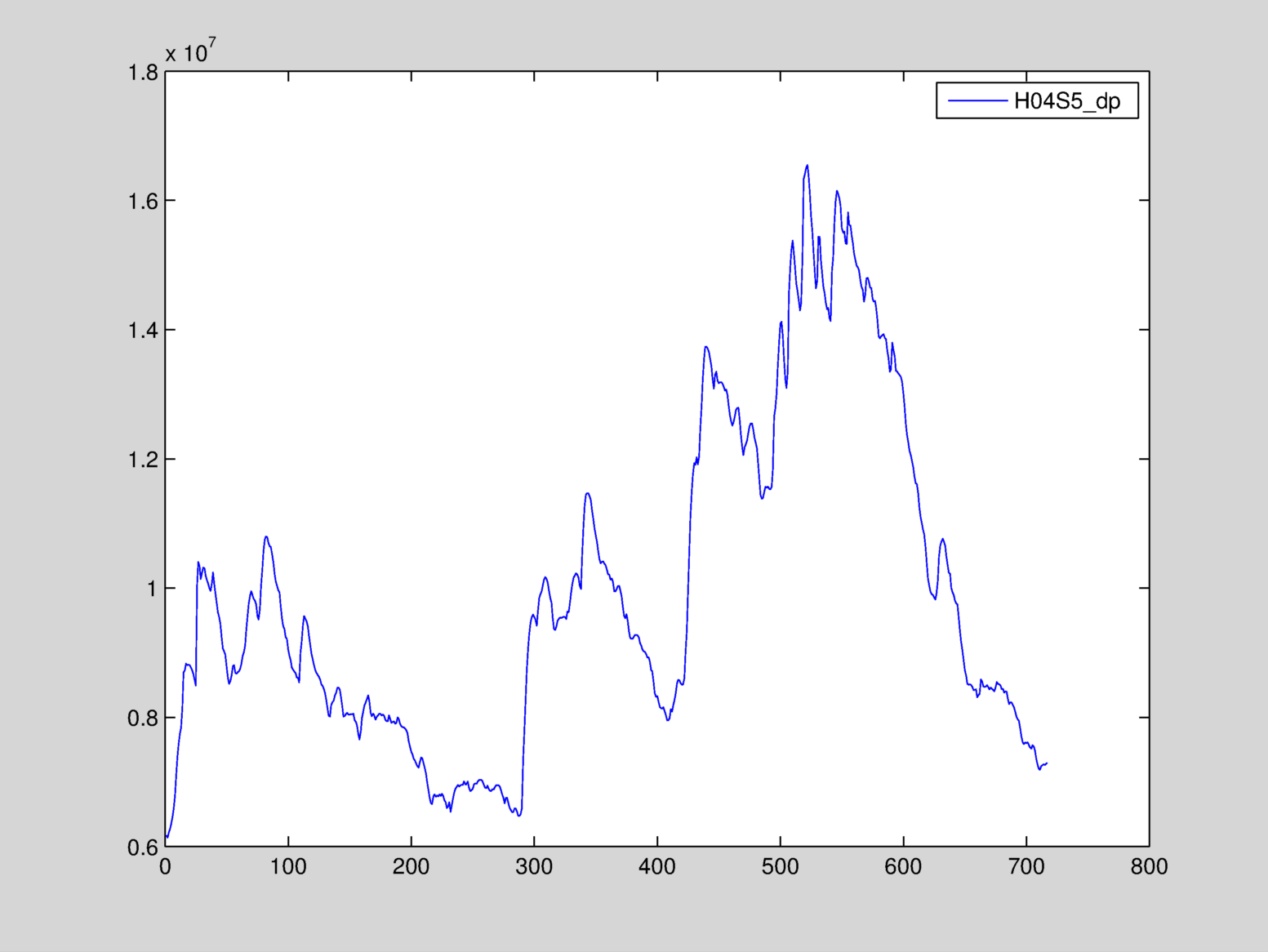Click the x-axis tick label 100

coord(288,867)
